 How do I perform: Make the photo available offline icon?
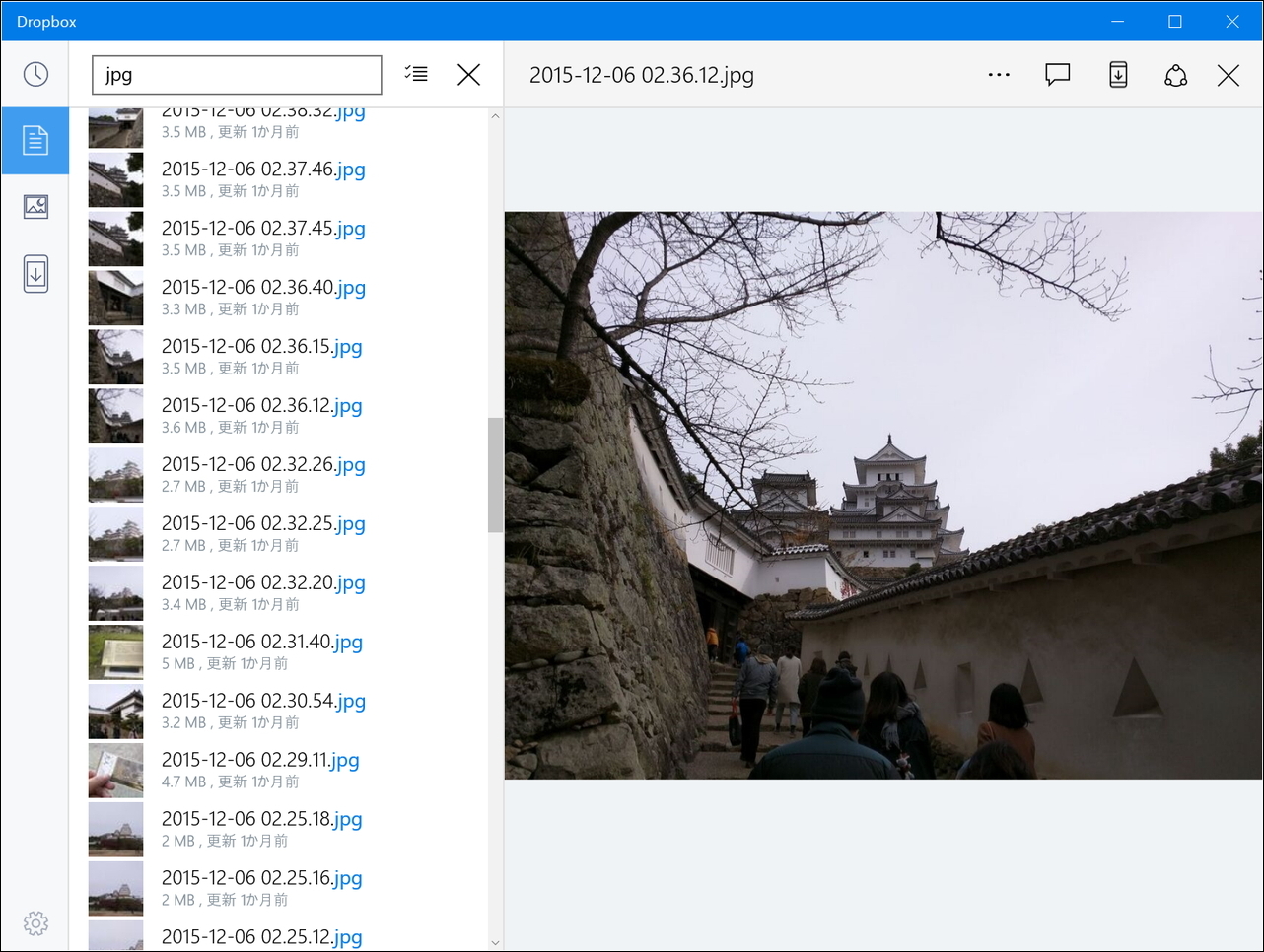click(1118, 75)
